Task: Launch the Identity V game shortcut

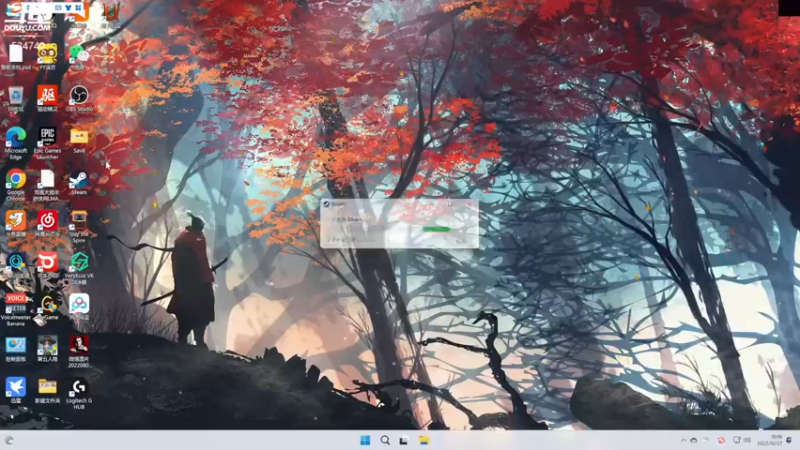Action: click(47, 348)
